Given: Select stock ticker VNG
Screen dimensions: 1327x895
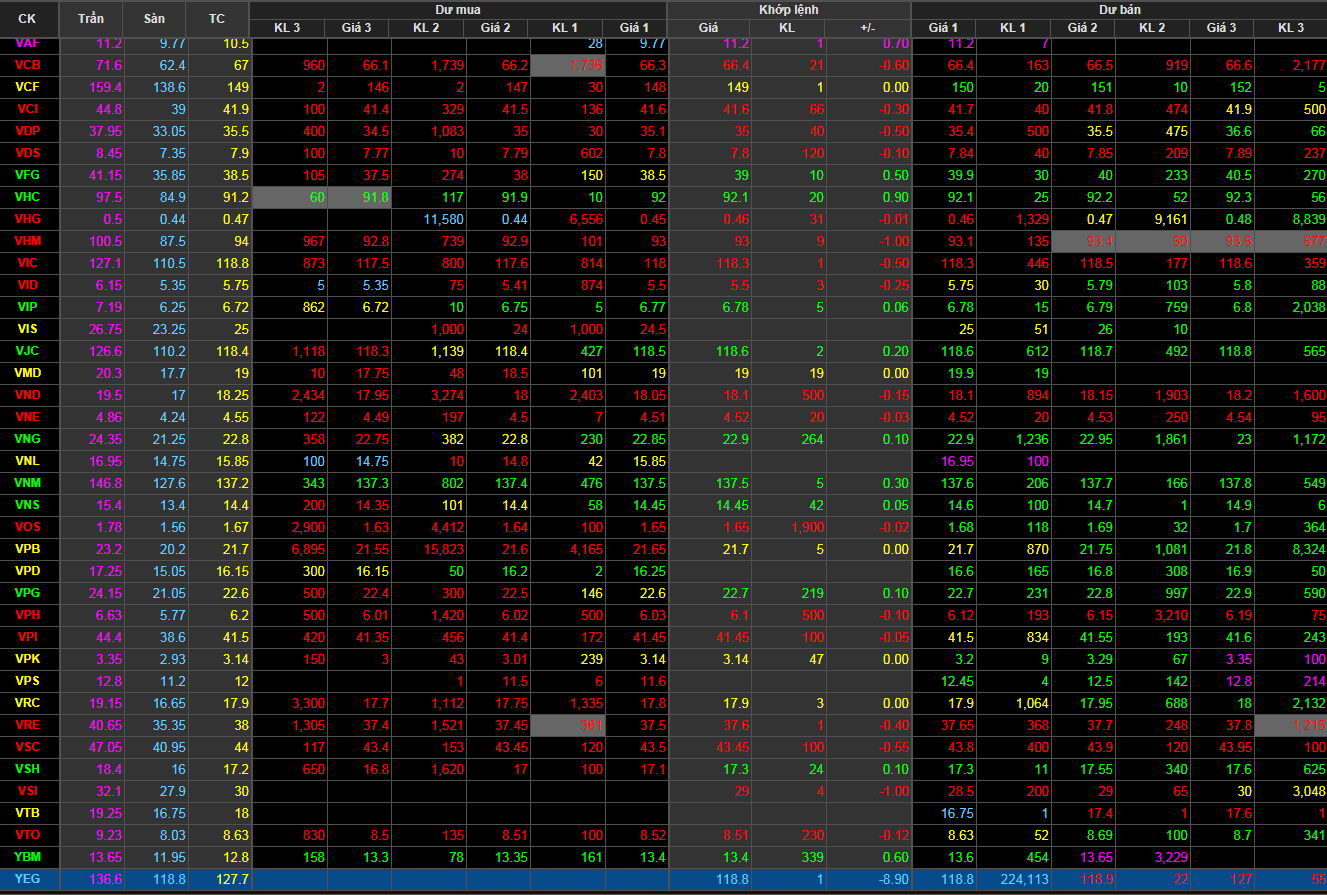Looking at the screenshot, I should [28, 439].
